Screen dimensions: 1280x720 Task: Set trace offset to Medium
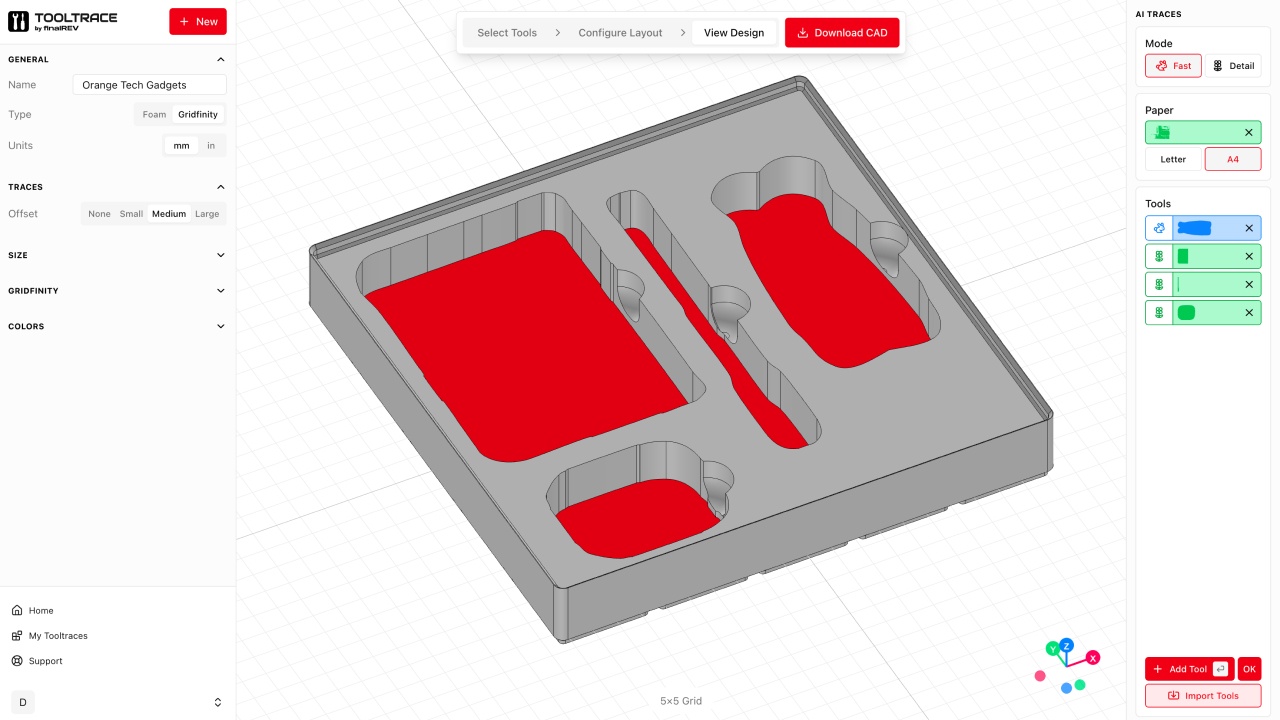[x=169, y=214]
